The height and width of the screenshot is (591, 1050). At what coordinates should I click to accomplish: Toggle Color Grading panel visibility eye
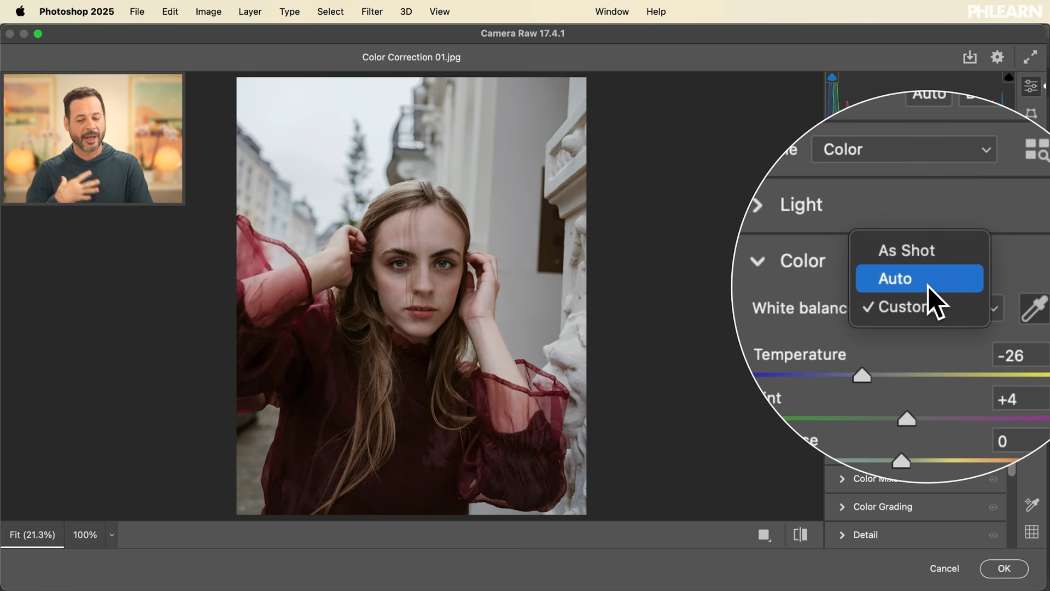pos(993,507)
